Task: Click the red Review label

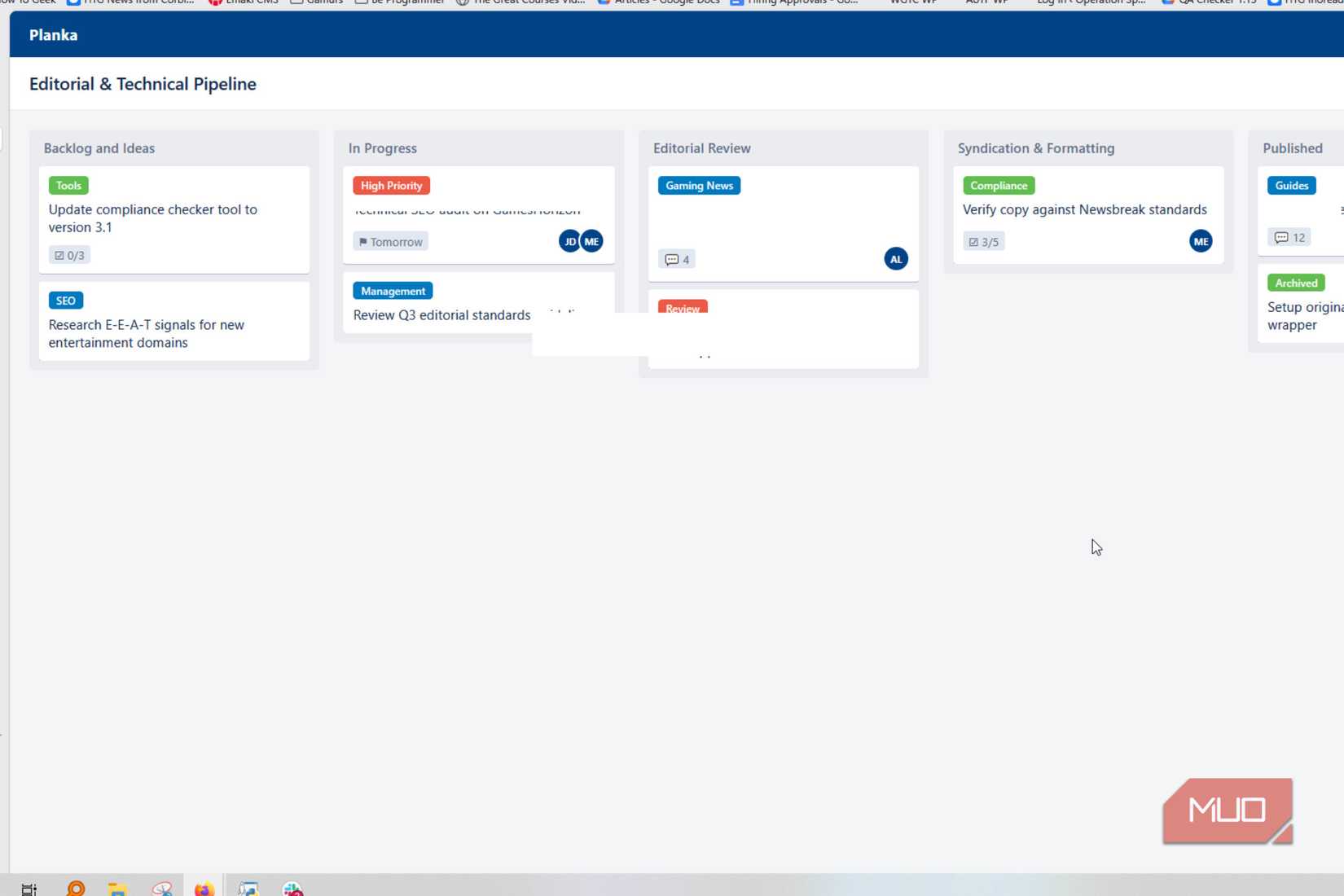Action: click(683, 307)
